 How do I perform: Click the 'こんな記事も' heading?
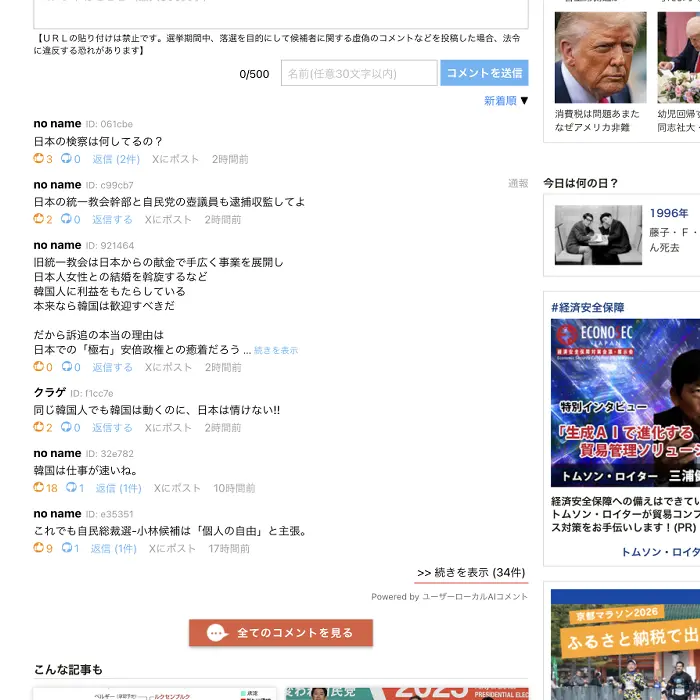(x=68, y=670)
